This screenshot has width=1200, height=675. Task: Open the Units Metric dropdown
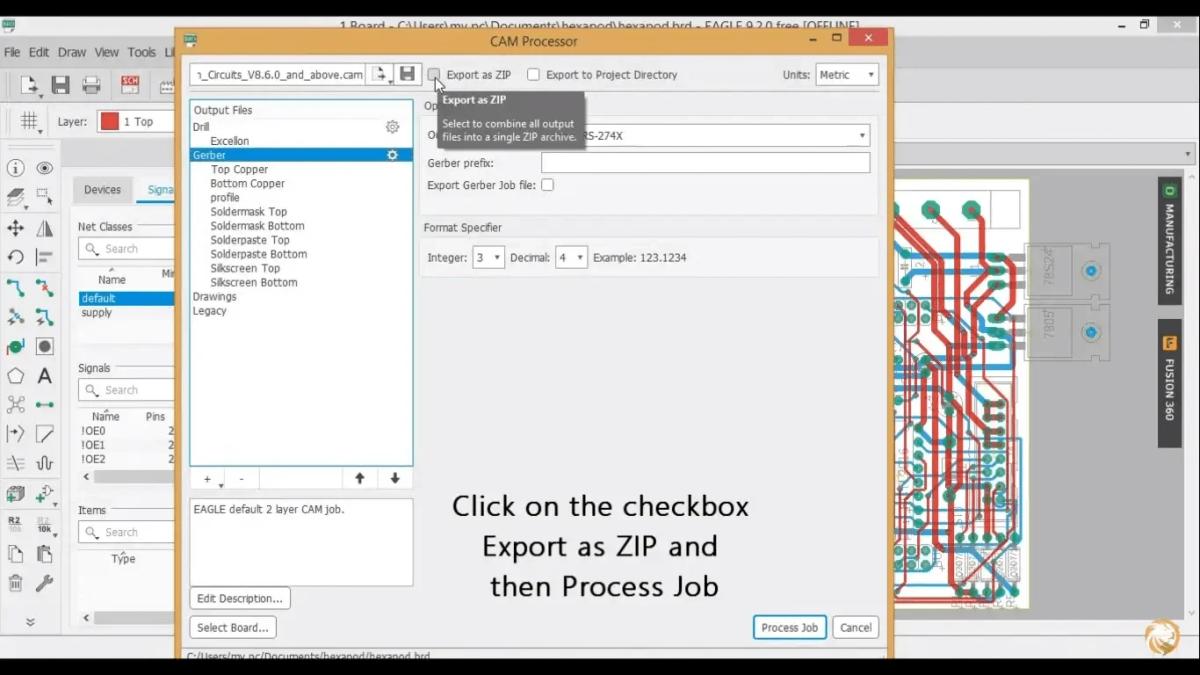846,75
